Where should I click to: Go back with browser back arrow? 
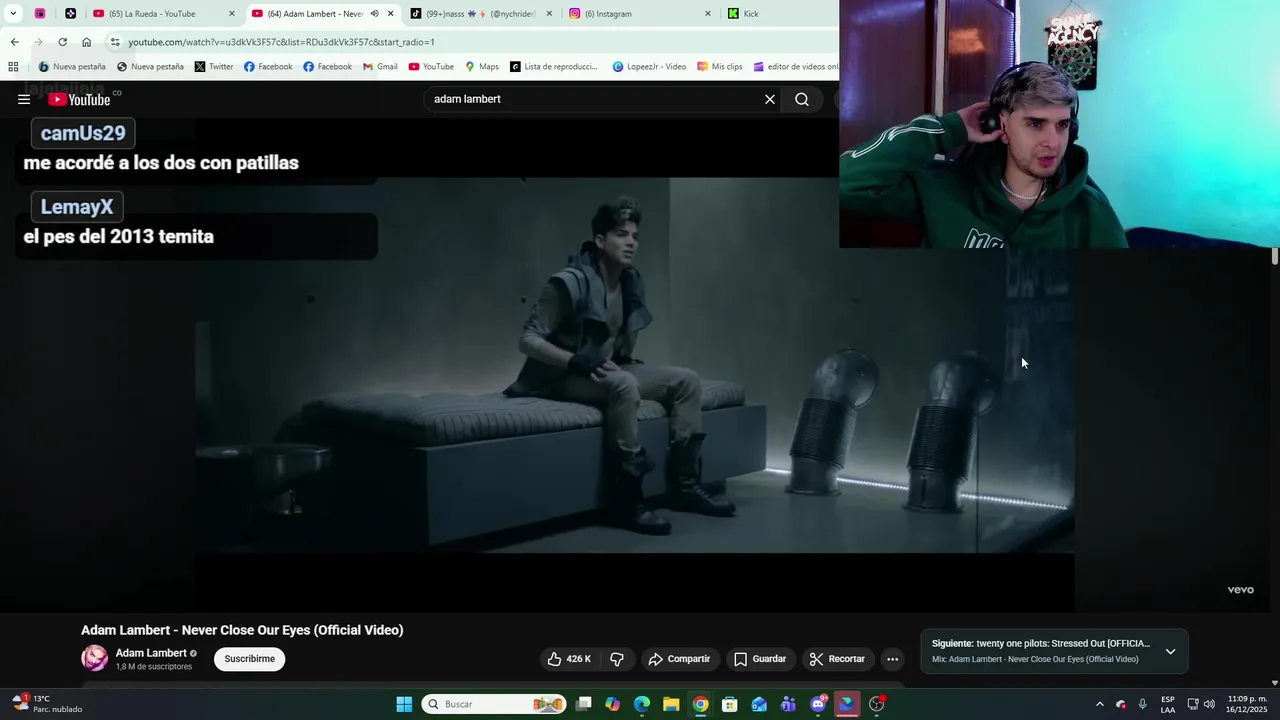[14, 42]
